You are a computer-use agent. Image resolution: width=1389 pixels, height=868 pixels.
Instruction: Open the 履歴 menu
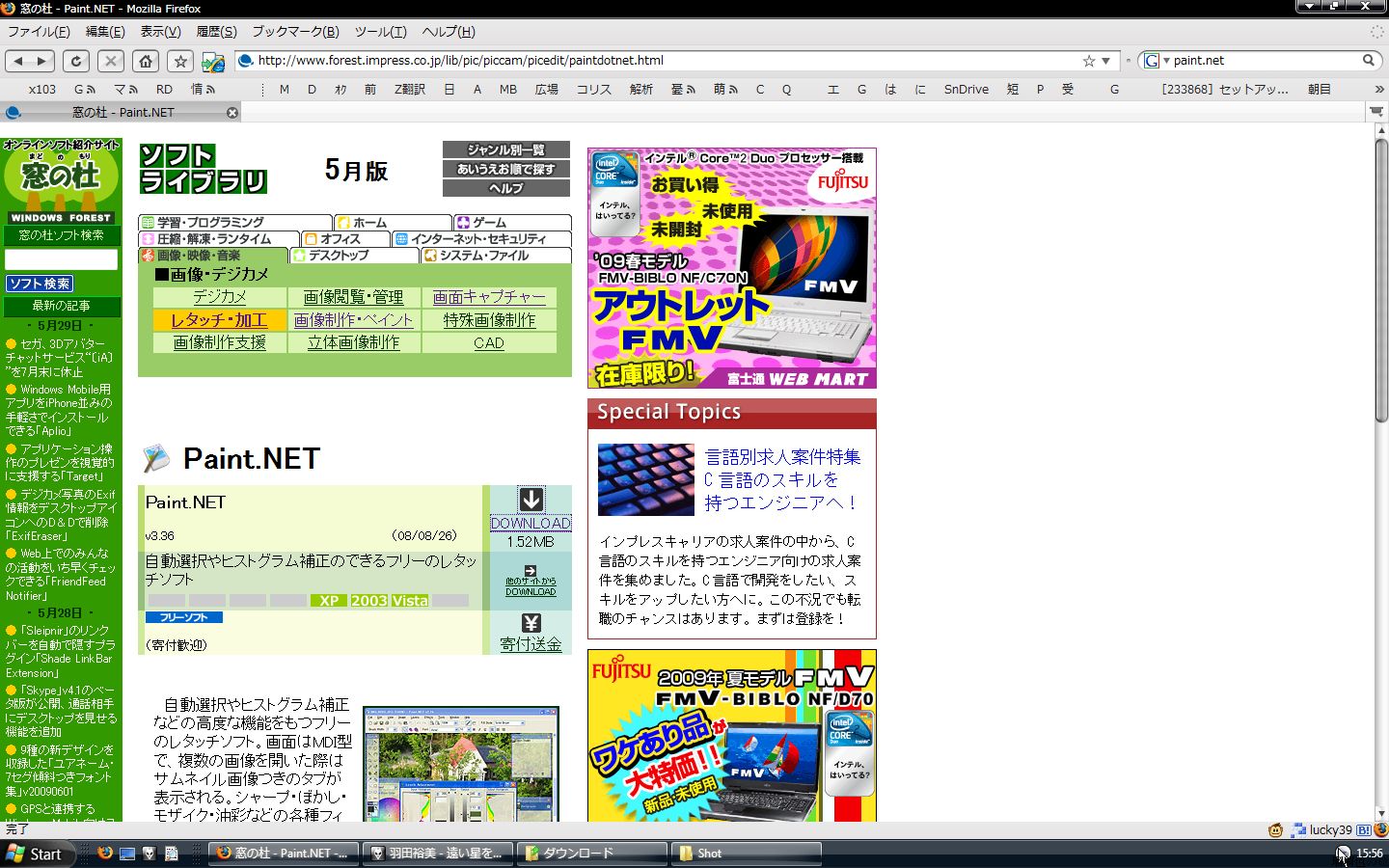217,32
